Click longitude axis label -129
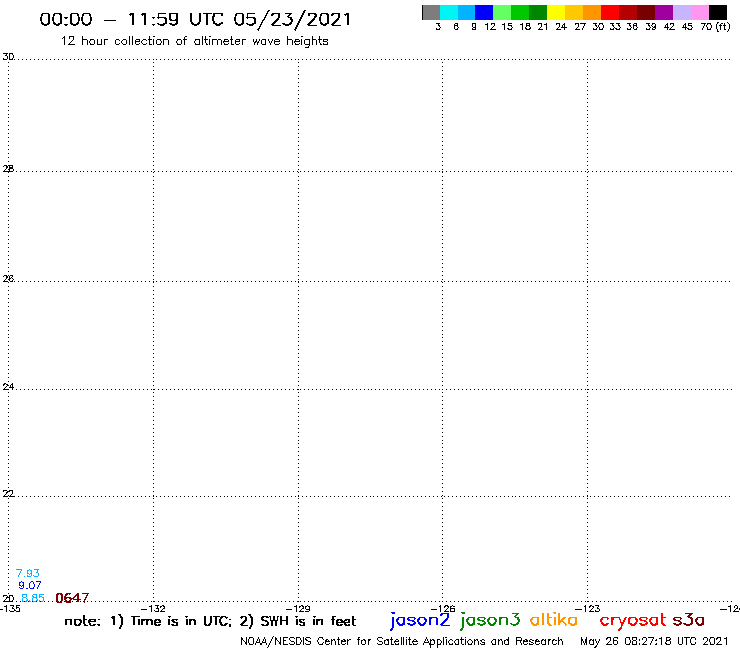 pos(298,608)
